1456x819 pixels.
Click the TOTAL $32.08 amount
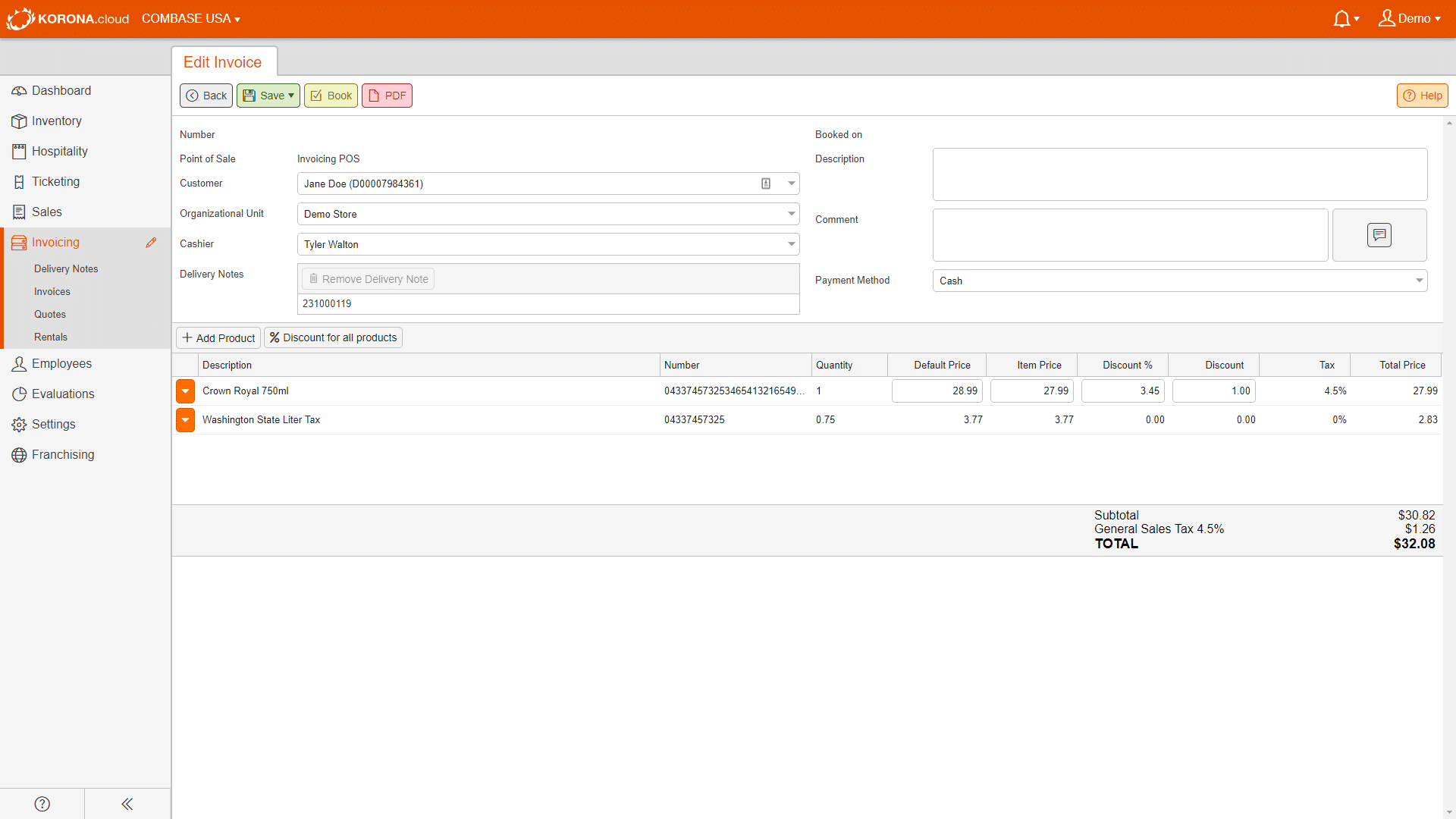pos(1414,544)
